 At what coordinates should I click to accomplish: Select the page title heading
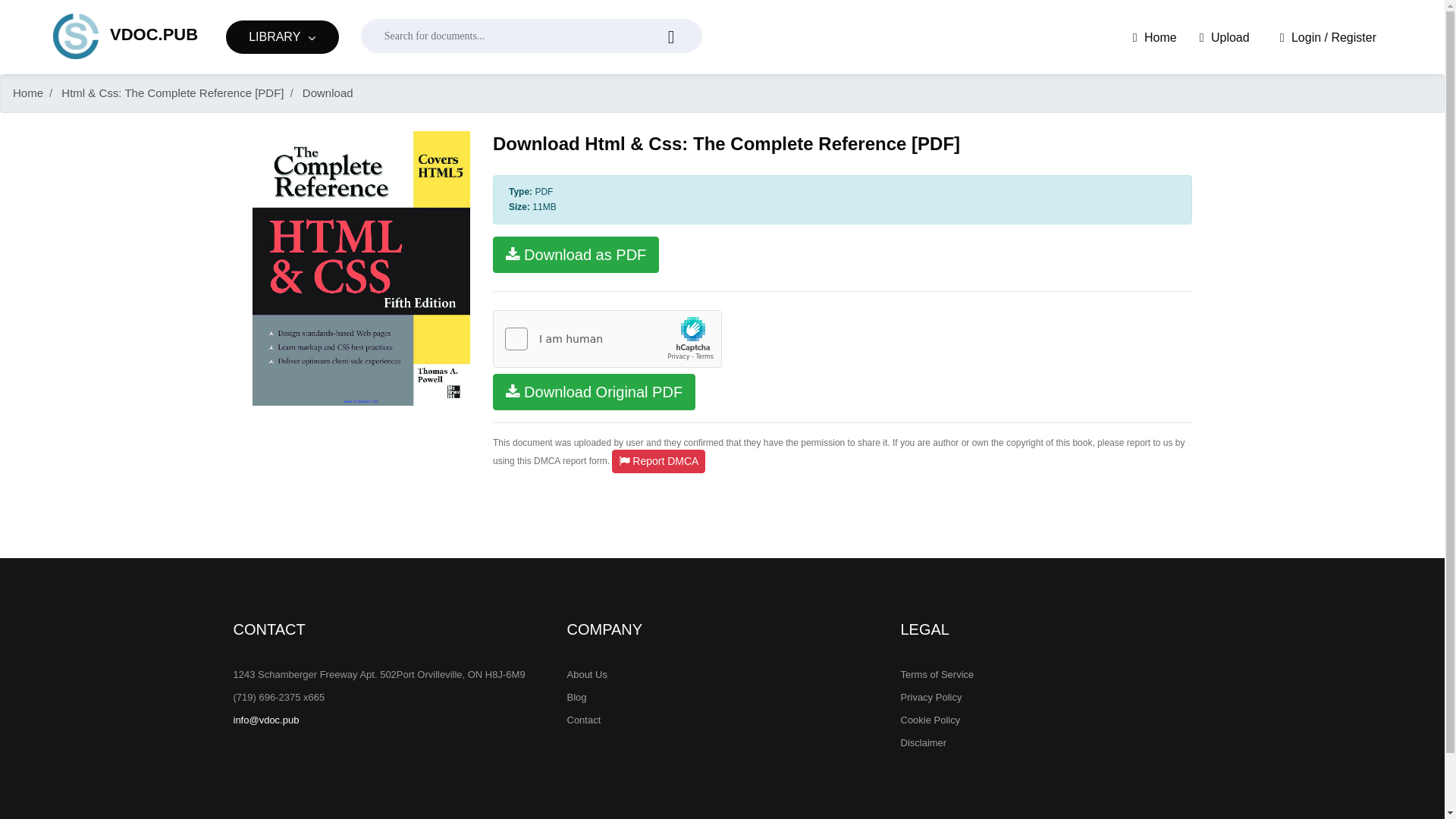click(726, 144)
